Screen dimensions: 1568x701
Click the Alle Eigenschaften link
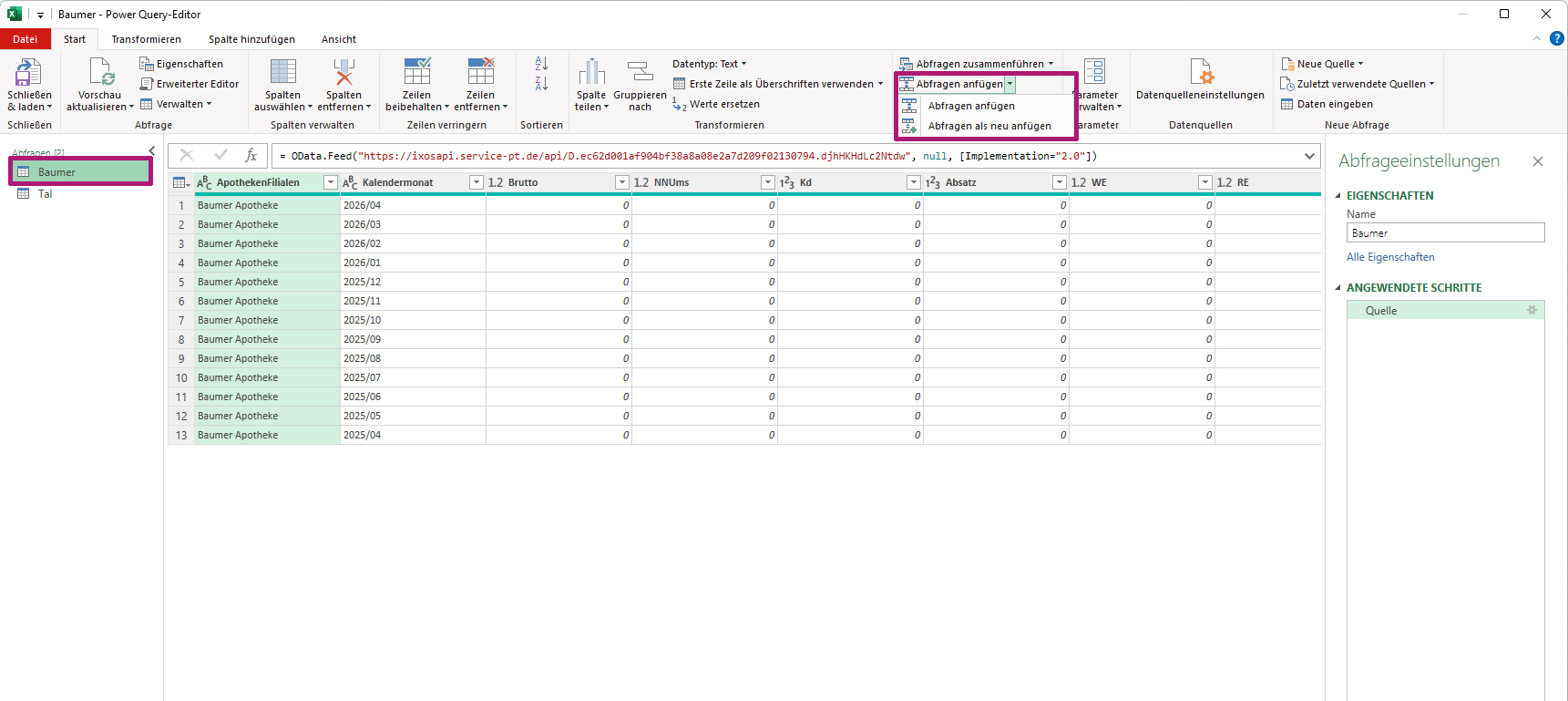[1390, 257]
